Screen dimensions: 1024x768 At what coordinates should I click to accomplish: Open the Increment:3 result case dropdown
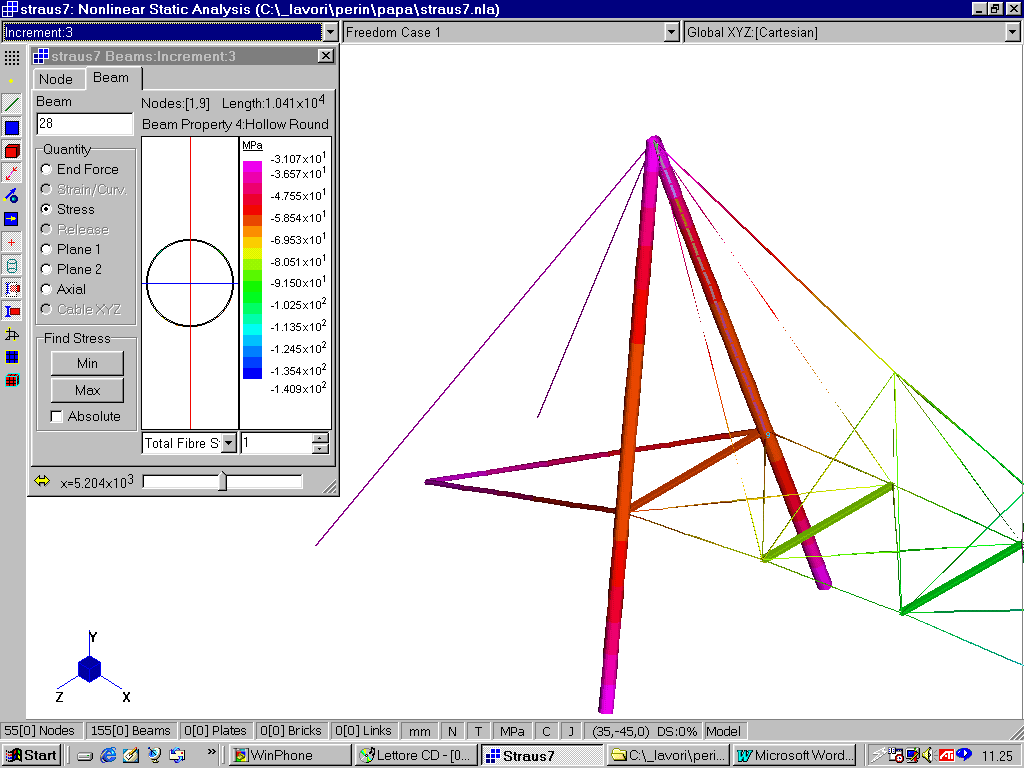coord(330,32)
